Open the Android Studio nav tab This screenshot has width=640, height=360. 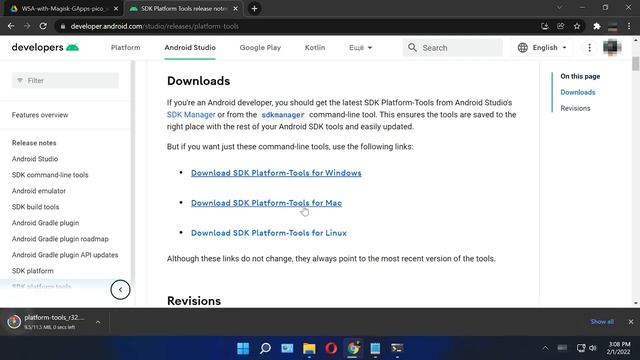190,47
